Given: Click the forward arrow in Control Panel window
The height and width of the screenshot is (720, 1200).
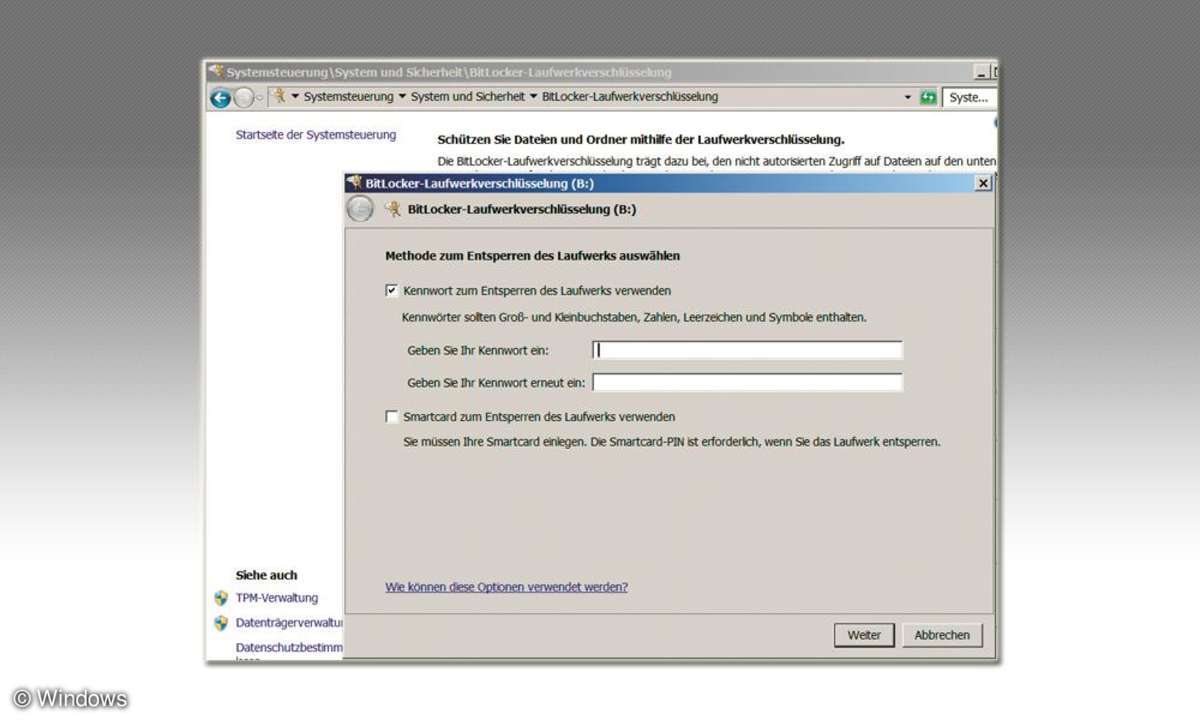Looking at the screenshot, I should 244,97.
